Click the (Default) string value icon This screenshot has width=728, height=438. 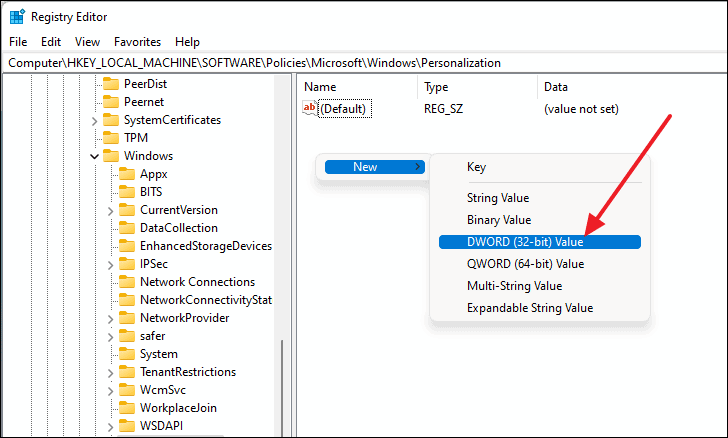tap(310, 108)
